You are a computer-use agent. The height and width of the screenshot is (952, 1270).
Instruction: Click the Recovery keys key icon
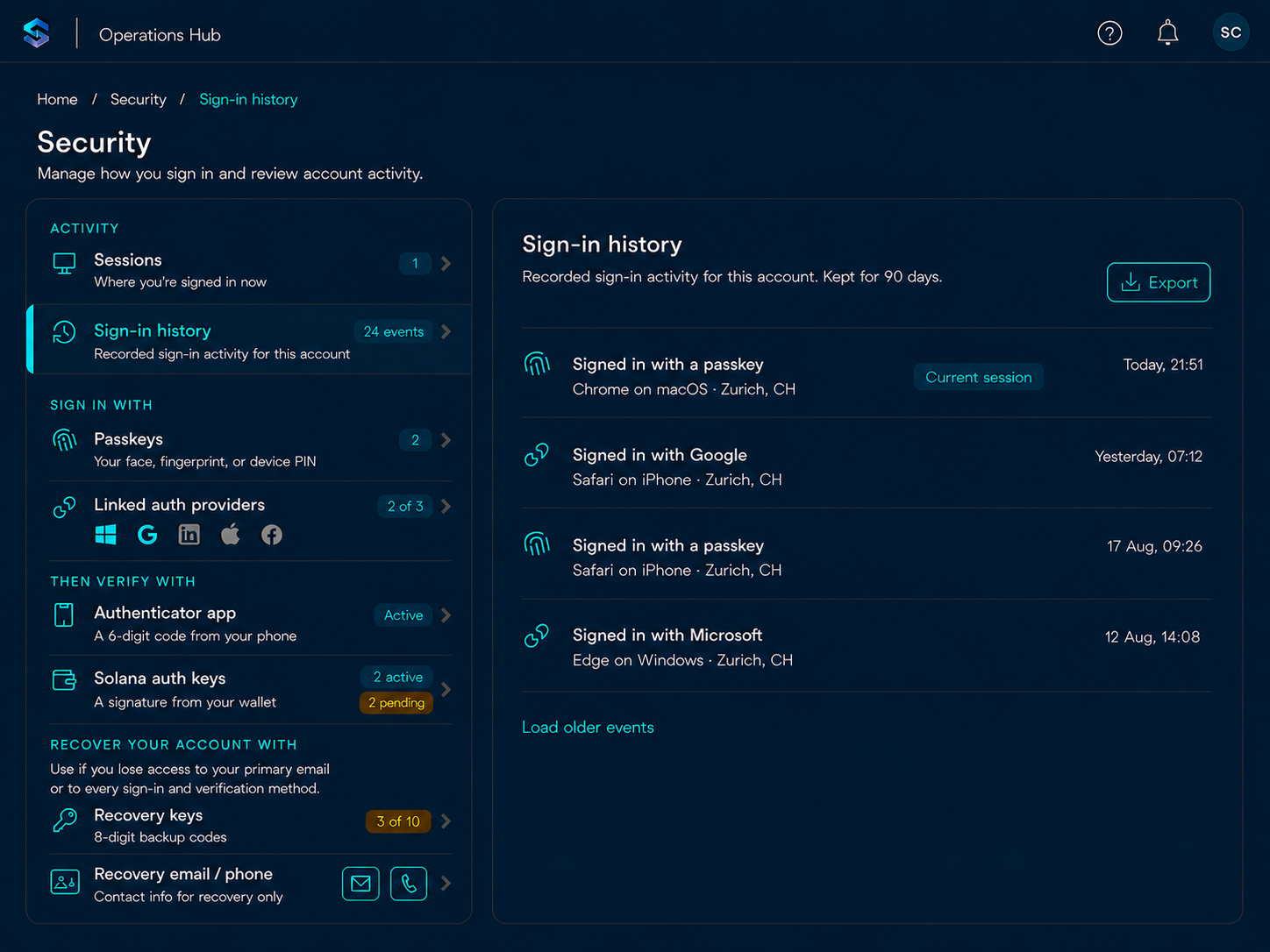point(64,820)
